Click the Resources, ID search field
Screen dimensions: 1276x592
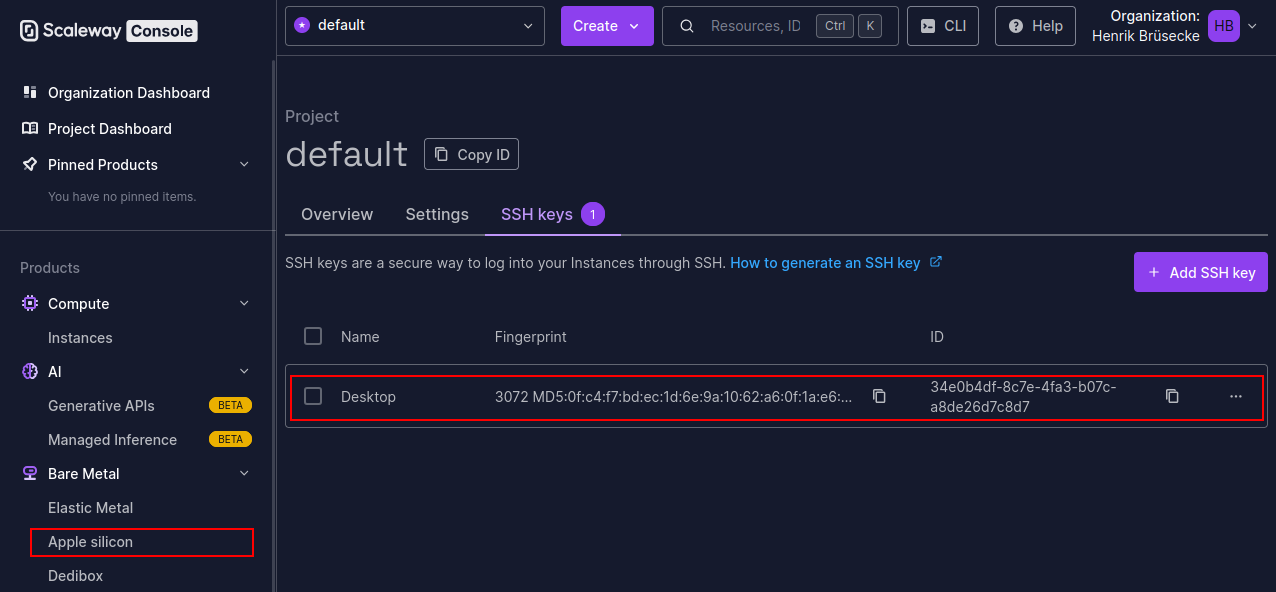[x=780, y=26]
